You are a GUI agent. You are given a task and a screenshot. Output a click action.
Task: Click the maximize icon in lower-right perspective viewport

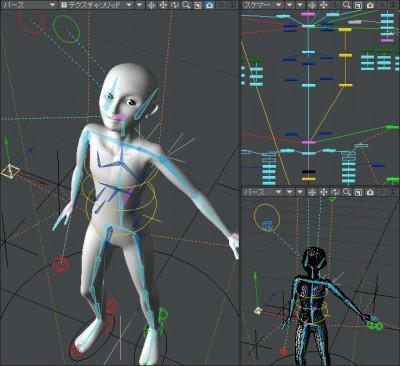[x=358, y=192]
